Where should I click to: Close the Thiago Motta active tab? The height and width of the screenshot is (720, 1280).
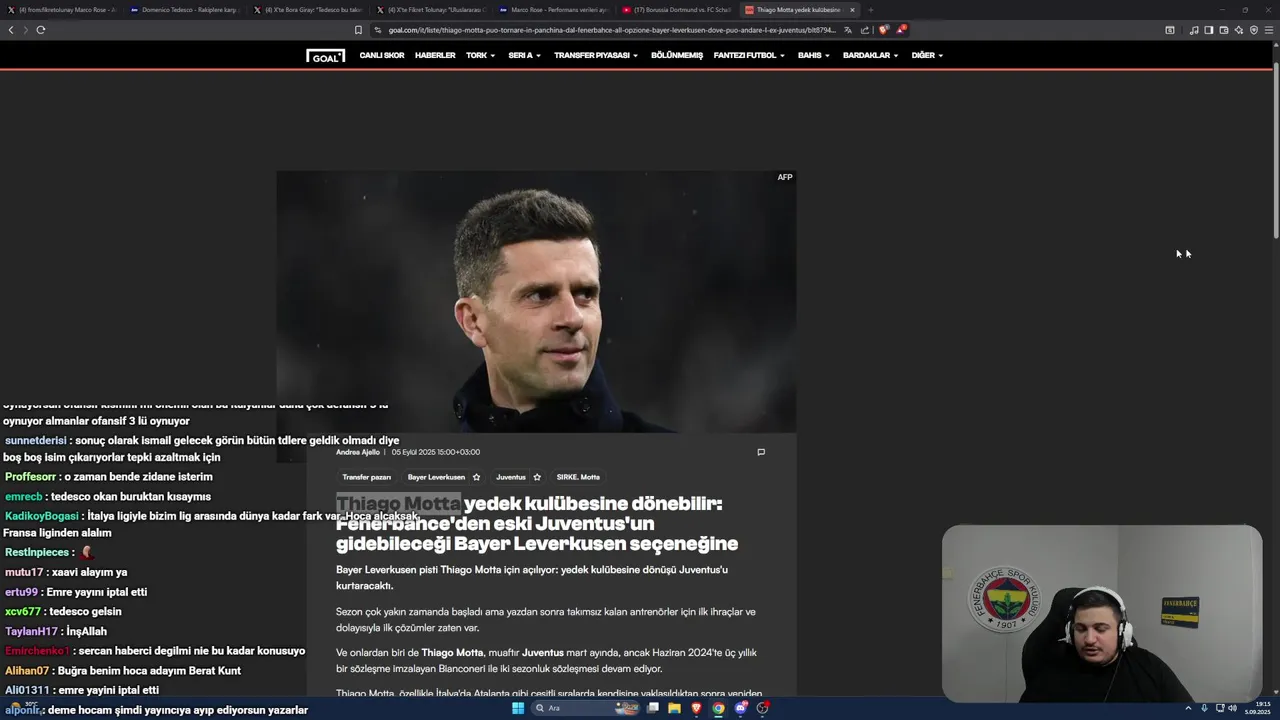pyautogui.click(x=852, y=10)
